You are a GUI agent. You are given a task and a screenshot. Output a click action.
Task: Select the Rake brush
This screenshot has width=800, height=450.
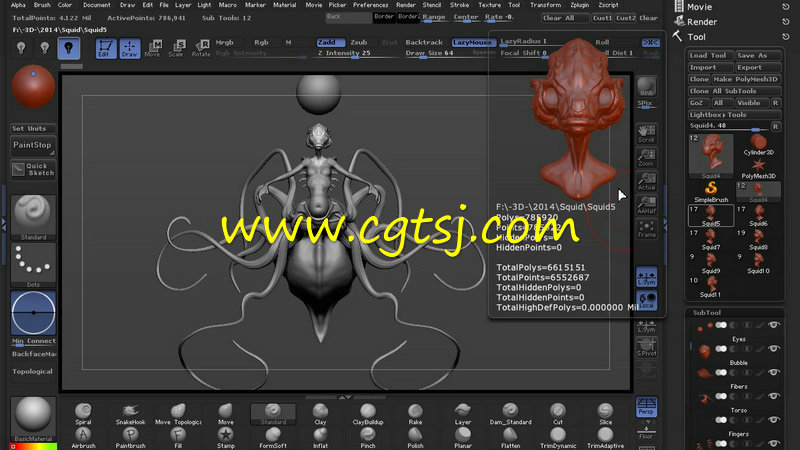tap(415, 414)
